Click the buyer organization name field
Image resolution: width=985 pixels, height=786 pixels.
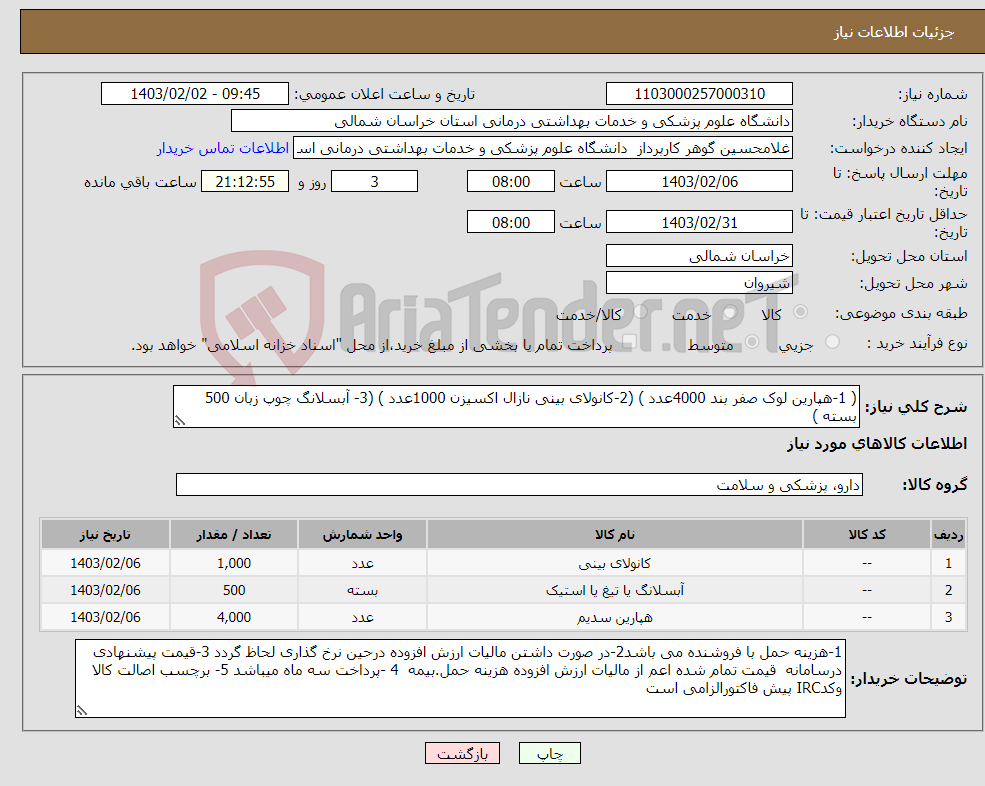pos(511,121)
